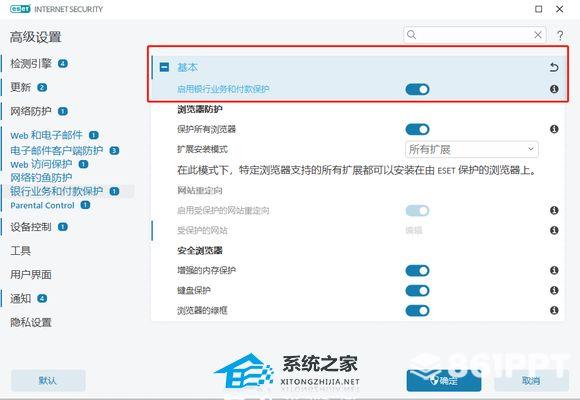This screenshot has width=580, height=400.
Task: Open help with the question mark icon
Action: 560,35
